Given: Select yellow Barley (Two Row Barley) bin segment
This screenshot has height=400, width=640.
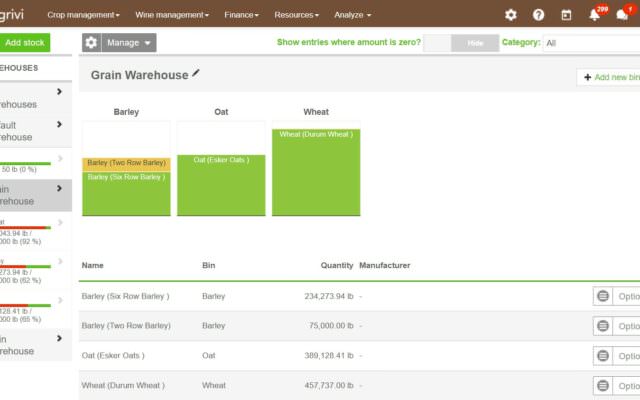Looking at the screenshot, I should point(126,164).
